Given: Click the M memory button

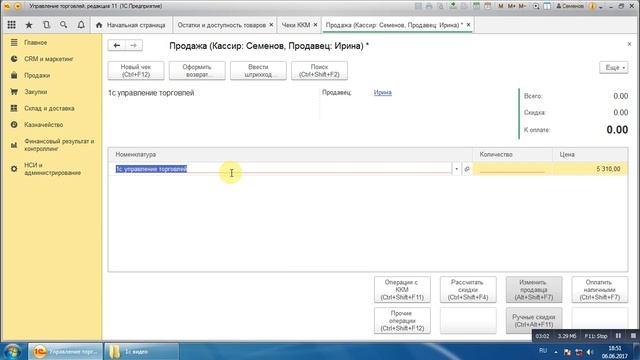Looking at the screenshot, I should [x=501, y=6].
